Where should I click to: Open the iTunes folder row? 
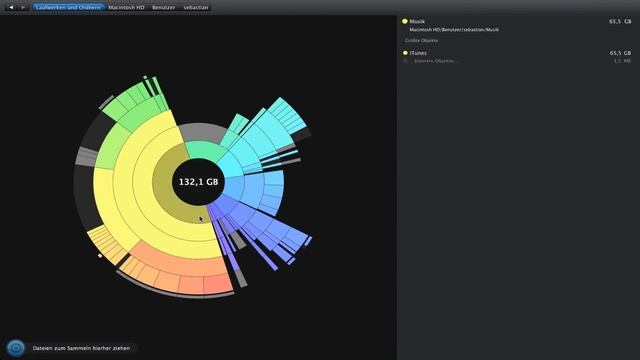517,53
